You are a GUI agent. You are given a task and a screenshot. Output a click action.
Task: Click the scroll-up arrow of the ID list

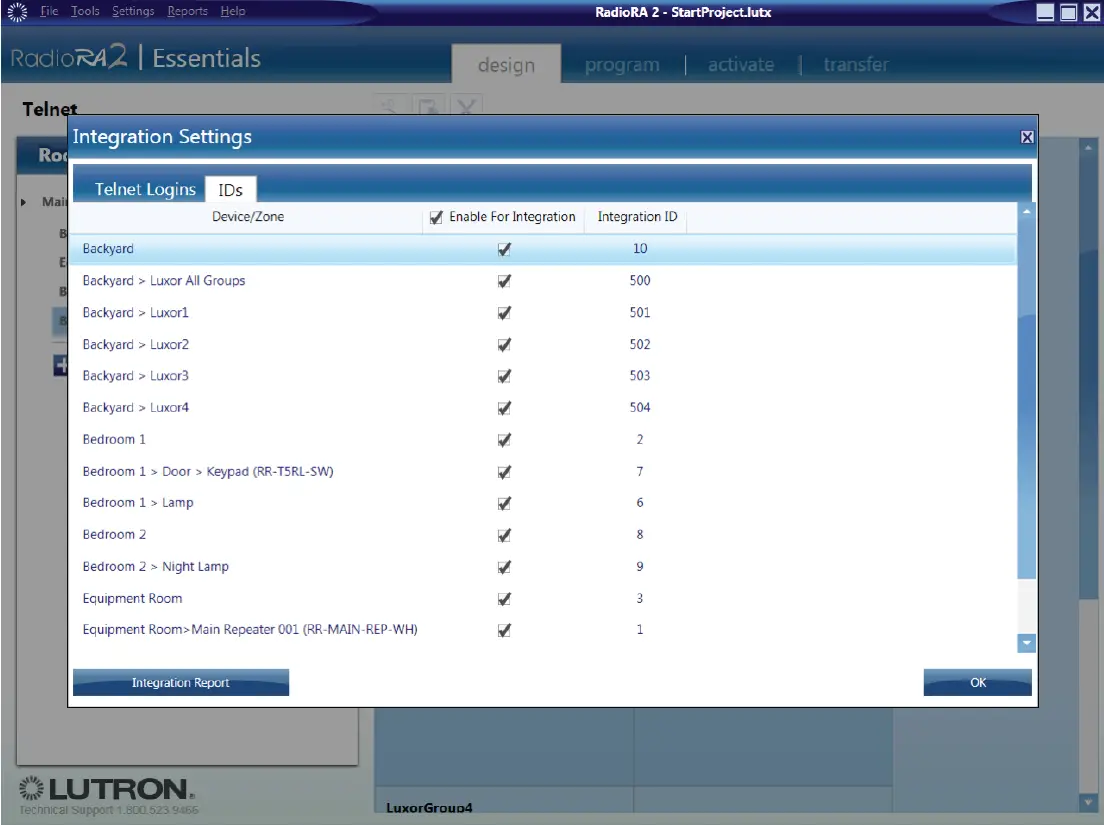pos(1026,212)
